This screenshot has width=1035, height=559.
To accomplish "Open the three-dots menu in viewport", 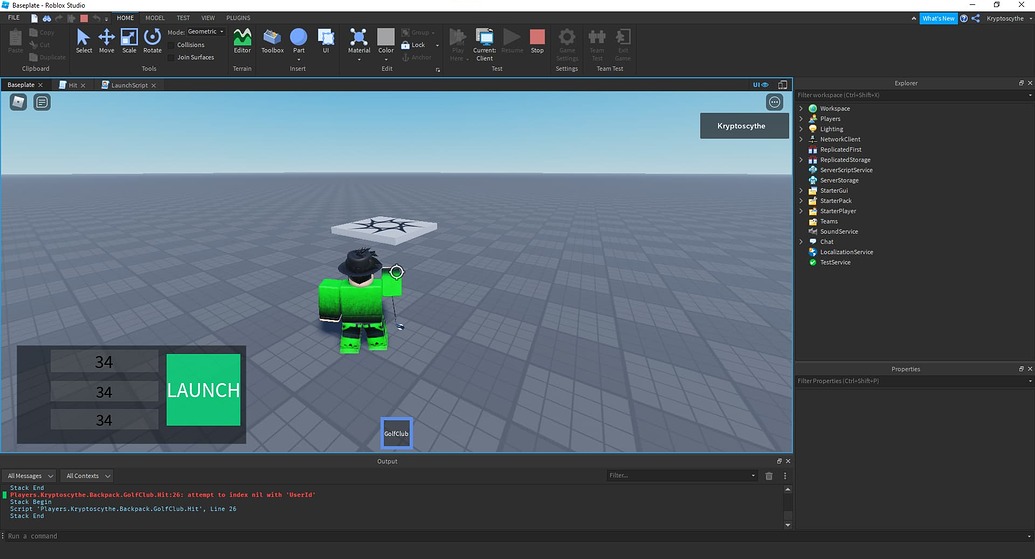I will pos(774,102).
